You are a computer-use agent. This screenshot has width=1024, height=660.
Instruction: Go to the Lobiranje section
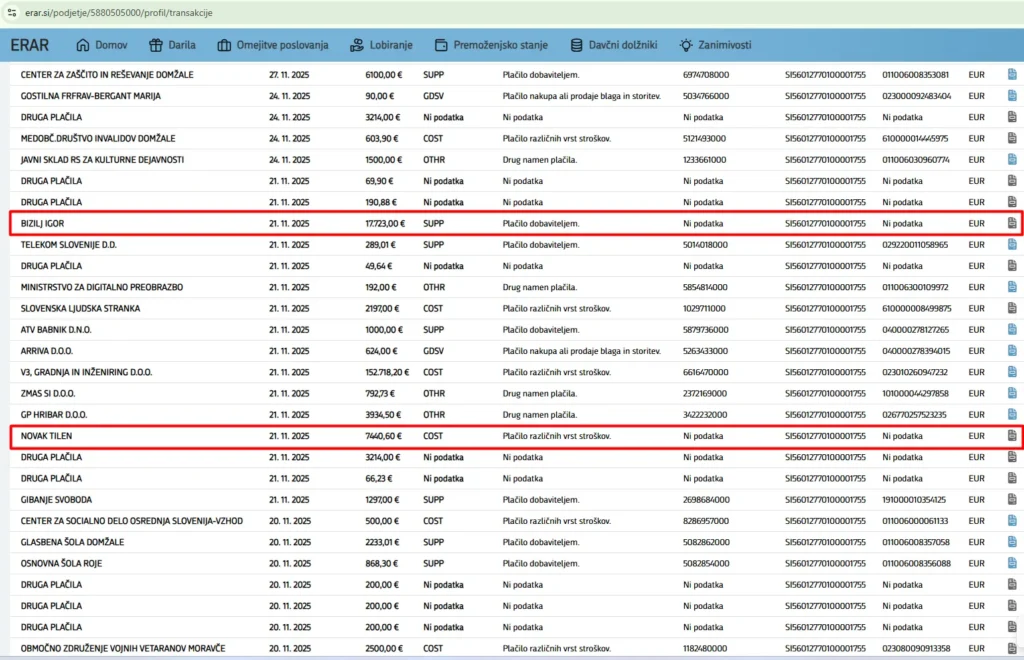point(383,45)
